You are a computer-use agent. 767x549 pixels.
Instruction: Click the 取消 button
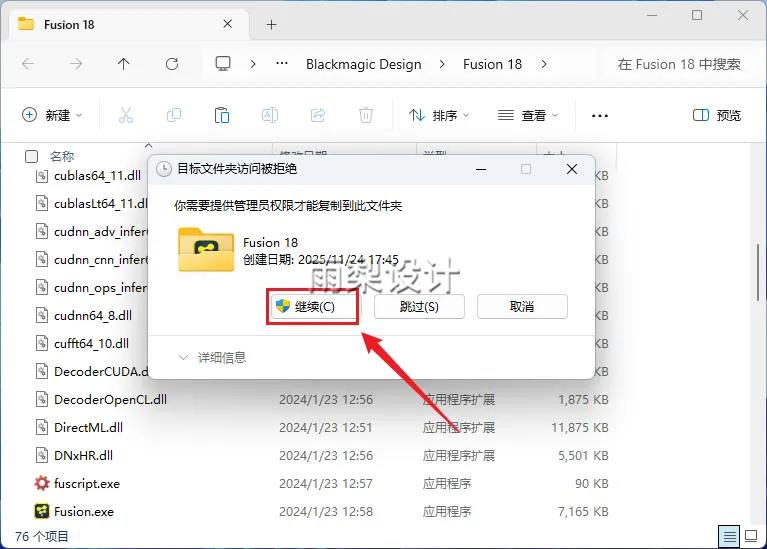pyautogui.click(x=522, y=307)
